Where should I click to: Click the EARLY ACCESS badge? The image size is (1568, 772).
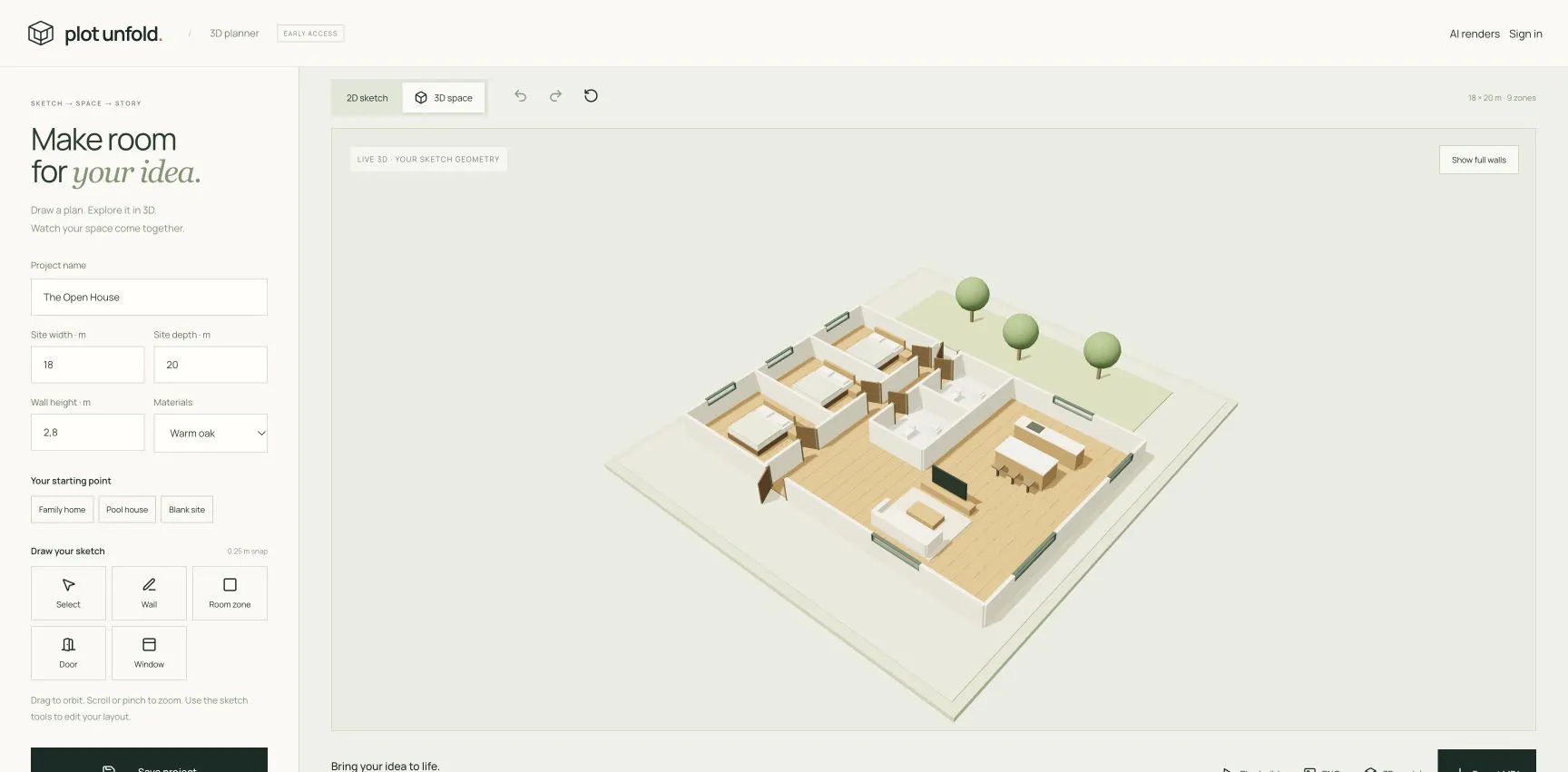[310, 34]
